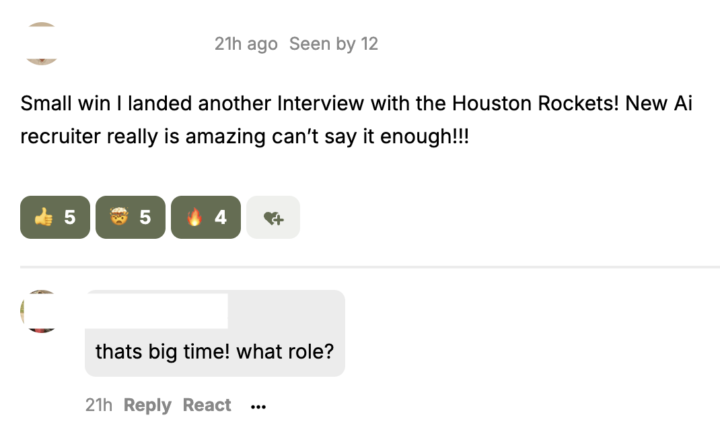The width and height of the screenshot is (720, 444).
Task: Click React under the comment
Action: tap(207, 405)
